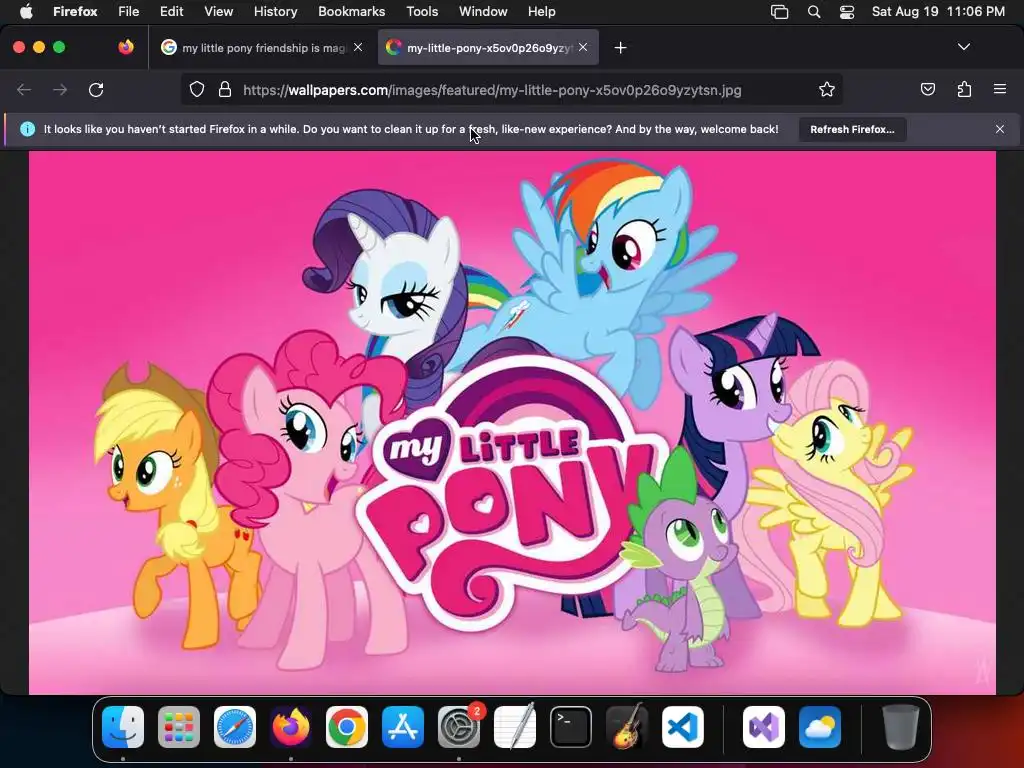Dismiss the Refresh Firefox notification bar
The image size is (1024, 768).
click(x=1000, y=129)
